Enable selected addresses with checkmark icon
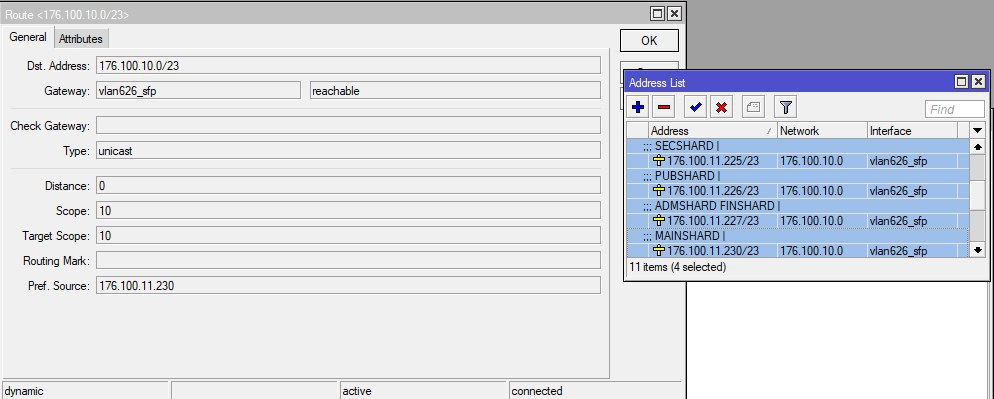994x399 pixels. click(695, 107)
